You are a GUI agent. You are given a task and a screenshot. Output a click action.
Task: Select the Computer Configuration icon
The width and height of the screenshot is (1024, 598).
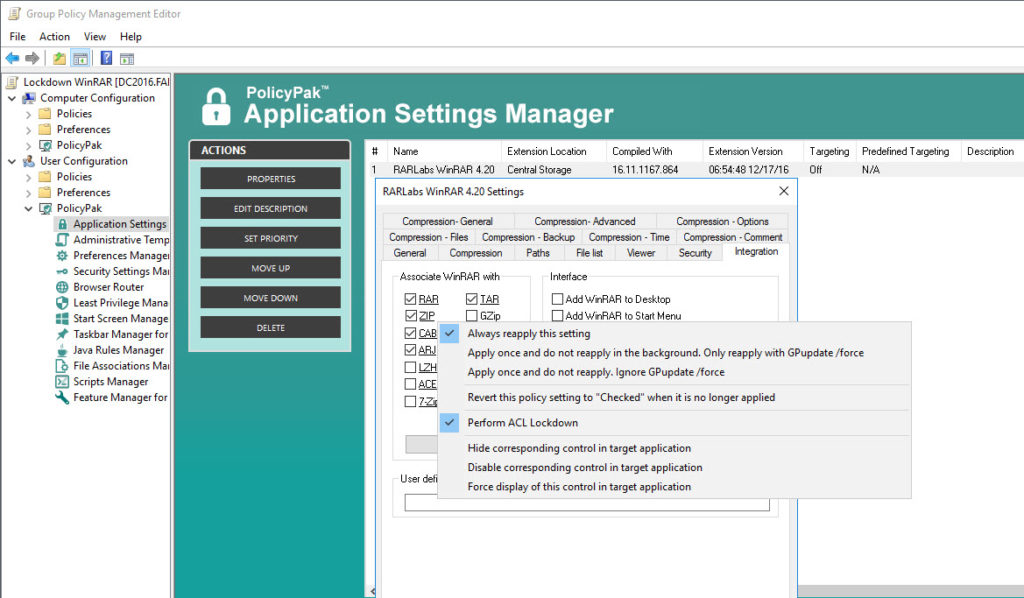tap(29, 98)
